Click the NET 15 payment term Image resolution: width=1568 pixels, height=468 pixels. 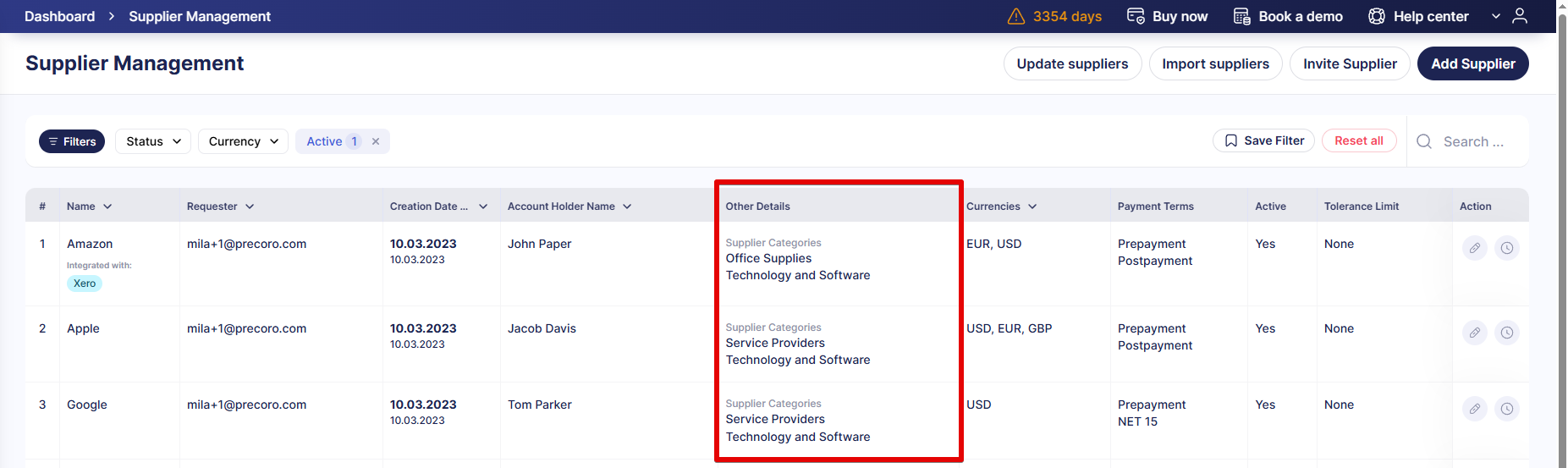(1137, 421)
